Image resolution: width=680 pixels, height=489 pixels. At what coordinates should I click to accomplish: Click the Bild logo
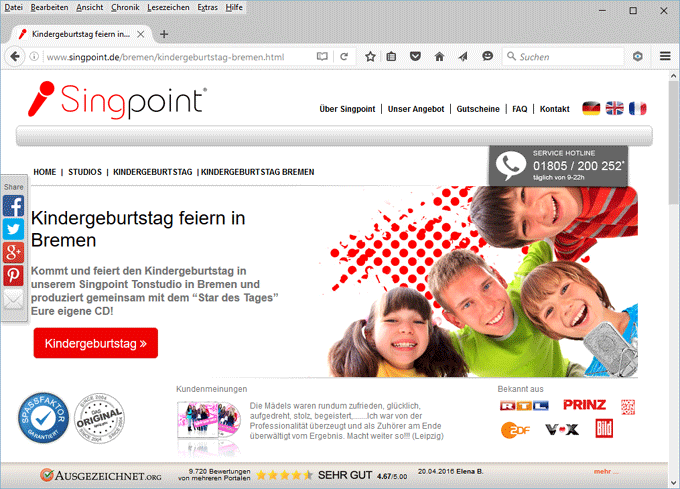(604, 429)
